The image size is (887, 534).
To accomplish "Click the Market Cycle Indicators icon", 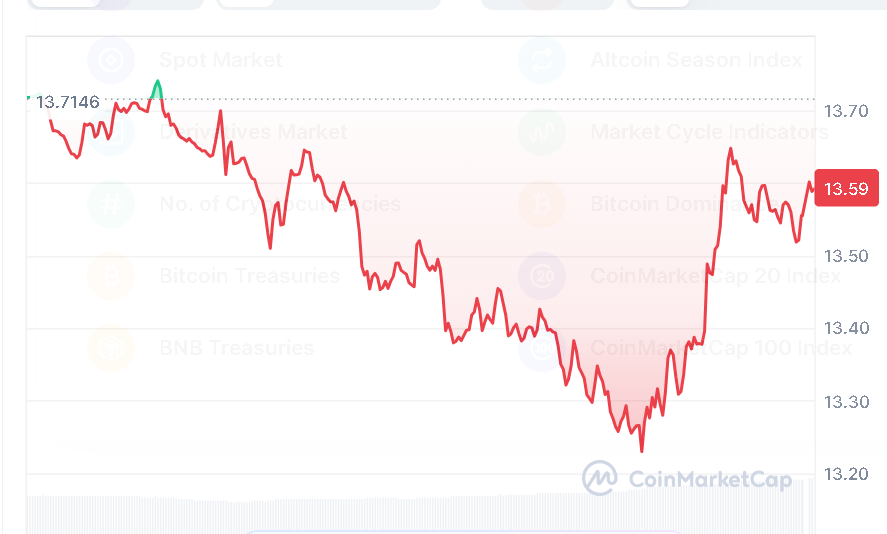I will coord(542,133).
